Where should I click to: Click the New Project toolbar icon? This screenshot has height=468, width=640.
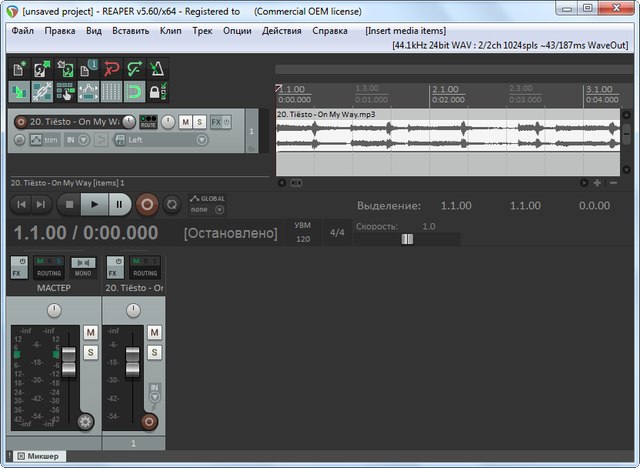pyautogui.click(x=20, y=70)
